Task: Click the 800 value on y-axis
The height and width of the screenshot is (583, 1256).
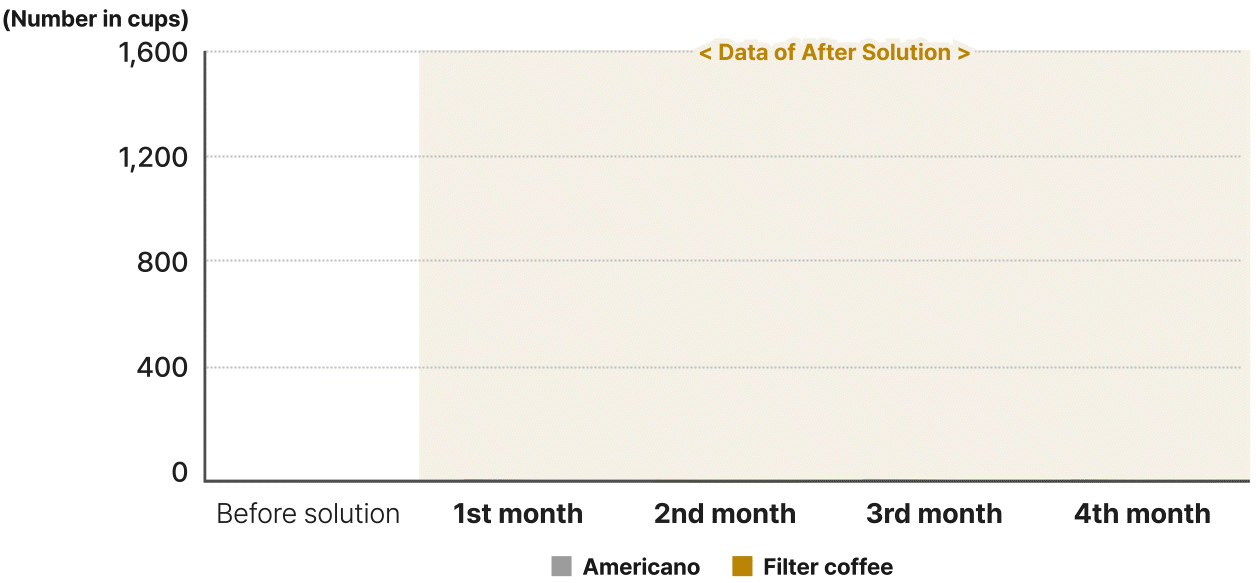Action: point(162,262)
